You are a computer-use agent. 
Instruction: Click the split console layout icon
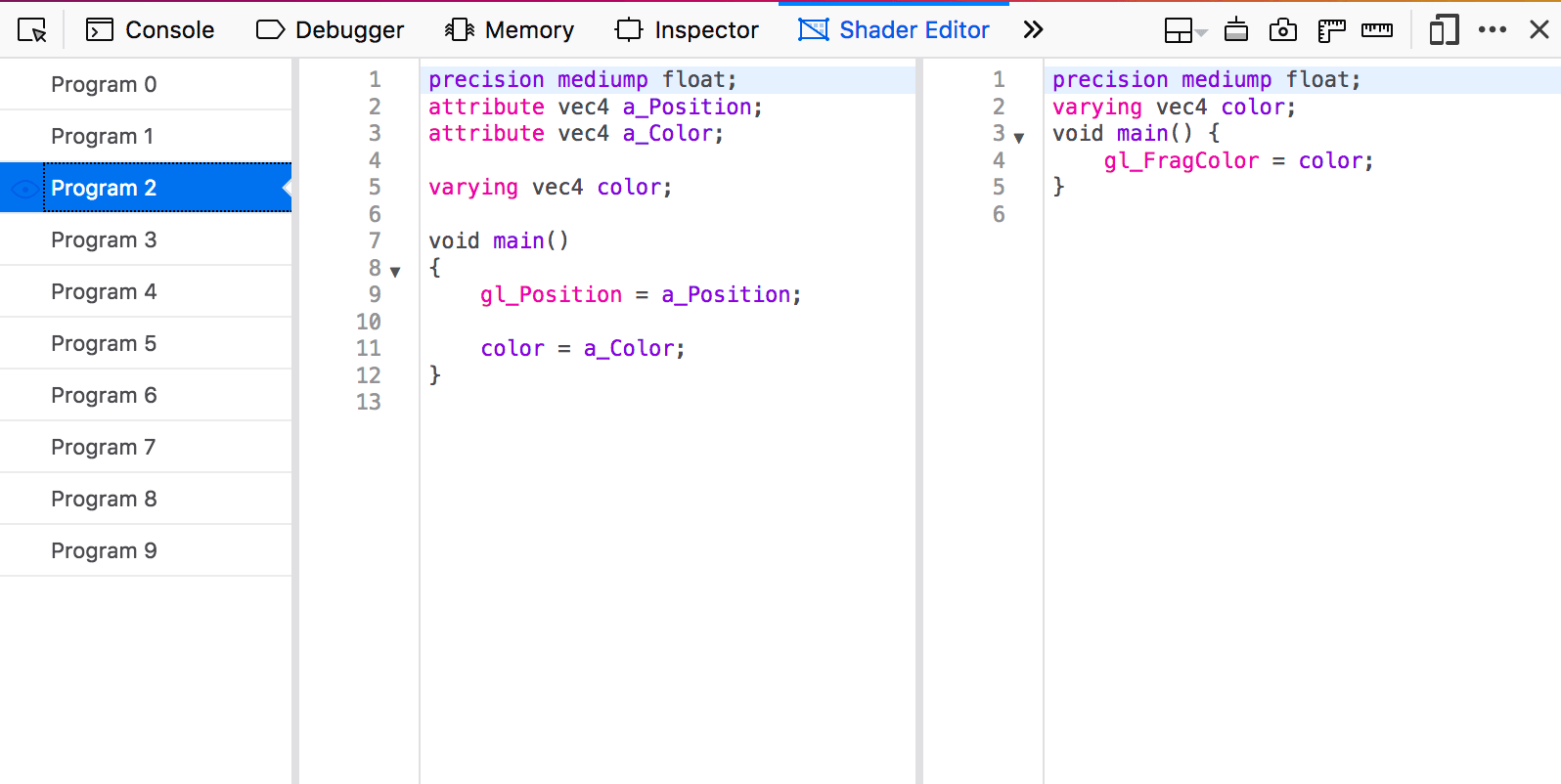[1180, 30]
